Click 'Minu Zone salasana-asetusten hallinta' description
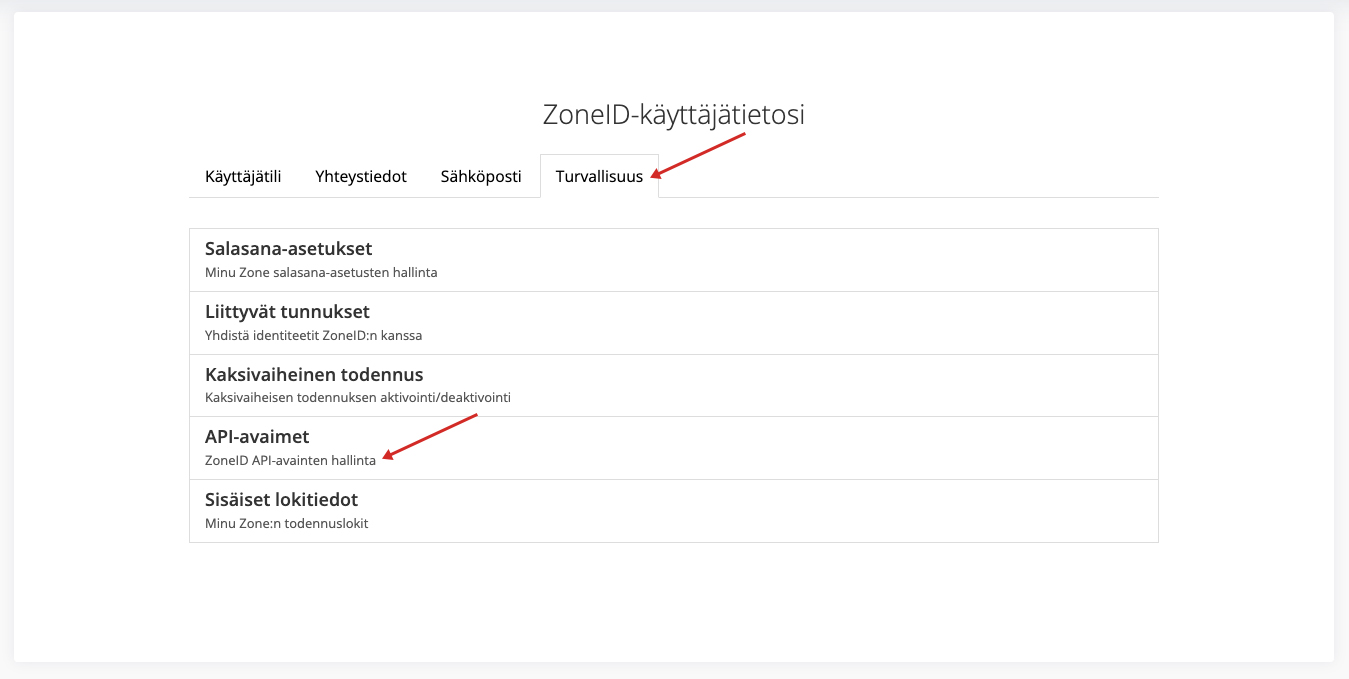 (321, 272)
